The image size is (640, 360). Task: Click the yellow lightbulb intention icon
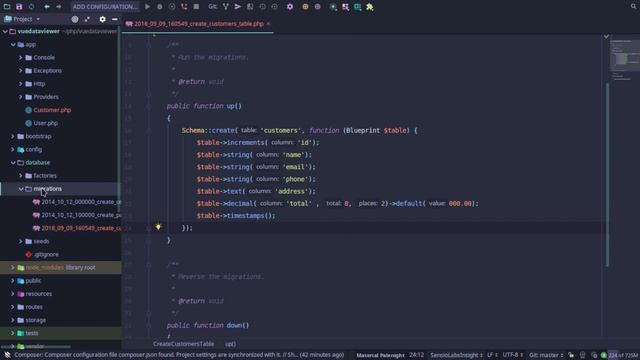point(158,227)
